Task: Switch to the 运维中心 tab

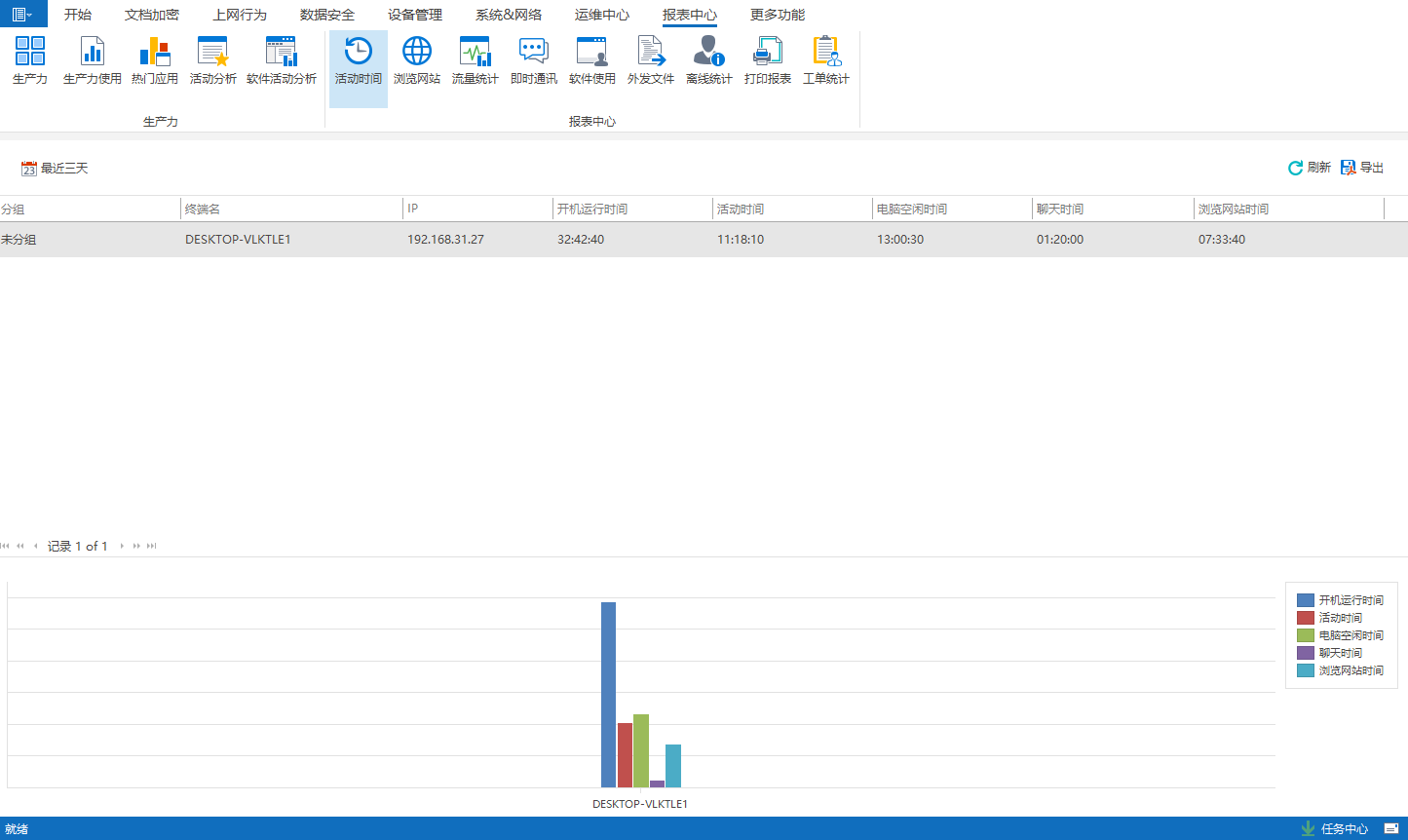Action: pyautogui.click(x=602, y=15)
